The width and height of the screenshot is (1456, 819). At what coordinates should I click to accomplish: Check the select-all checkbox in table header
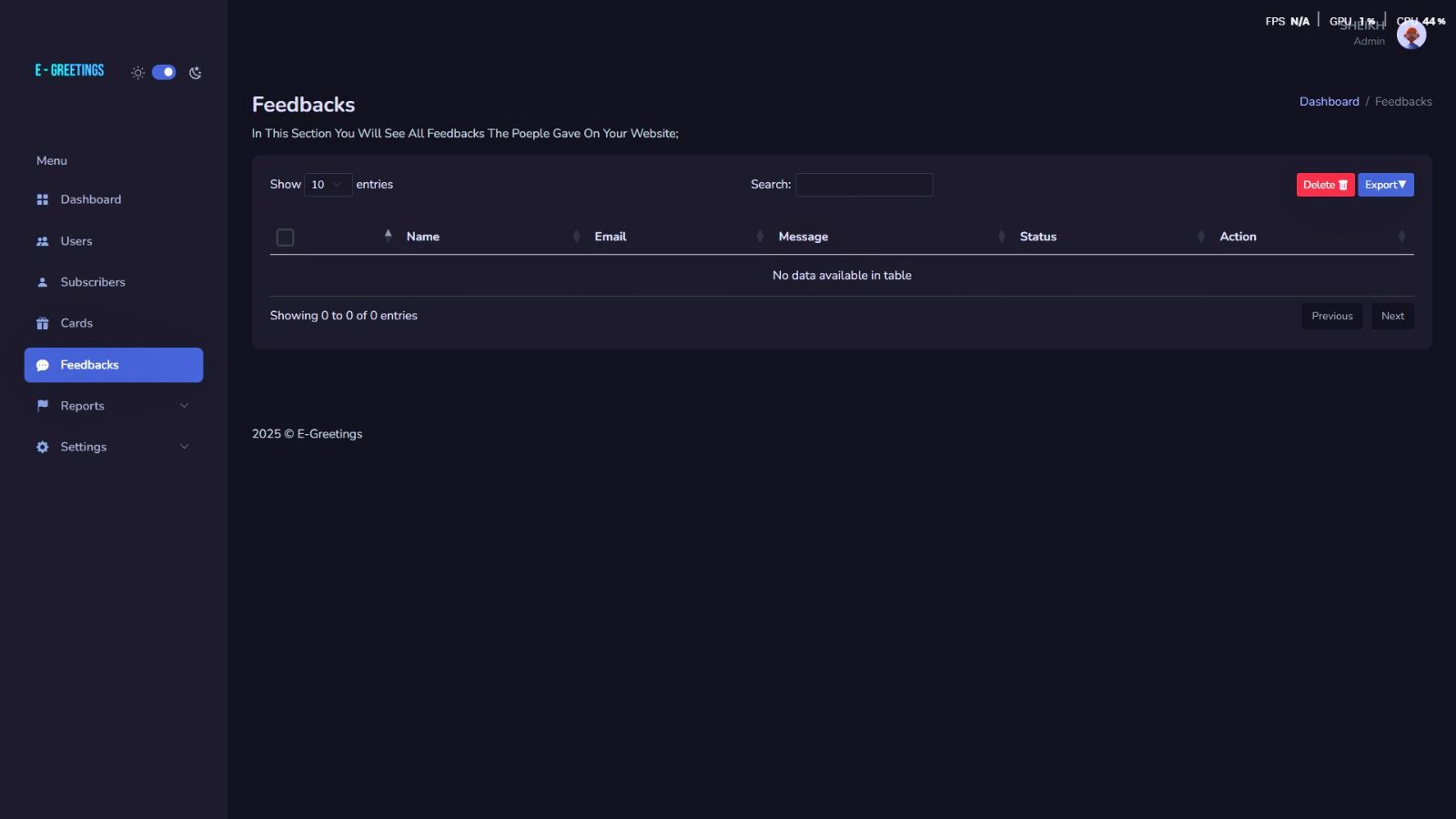point(285,238)
